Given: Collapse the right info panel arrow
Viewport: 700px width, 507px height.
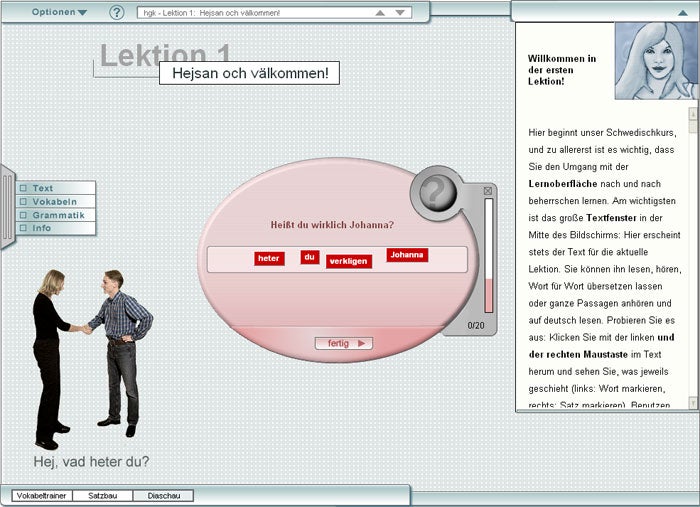Looking at the screenshot, I should pos(683,13).
